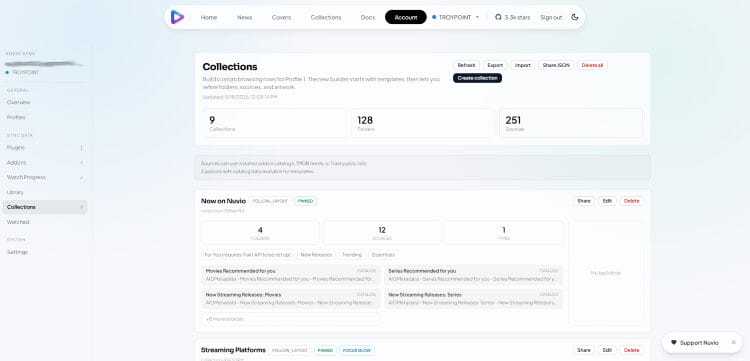Click the 251 Sources stat card
Image resolution: width=750 pixels, height=361 pixels.
(x=571, y=123)
